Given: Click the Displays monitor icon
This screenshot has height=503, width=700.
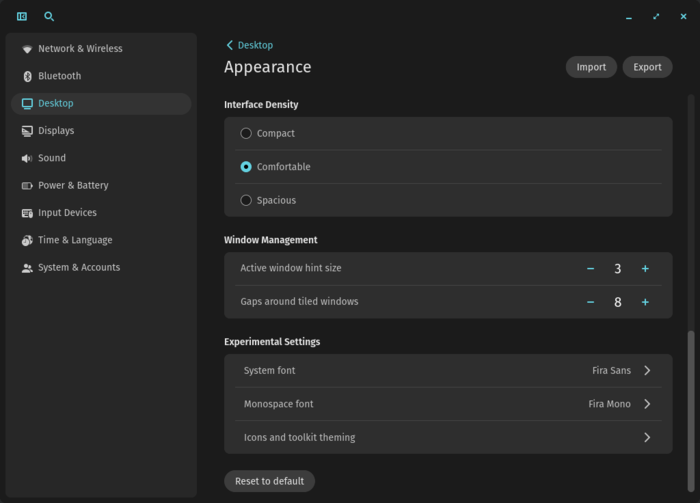Looking at the screenshot, I should 27,131.
